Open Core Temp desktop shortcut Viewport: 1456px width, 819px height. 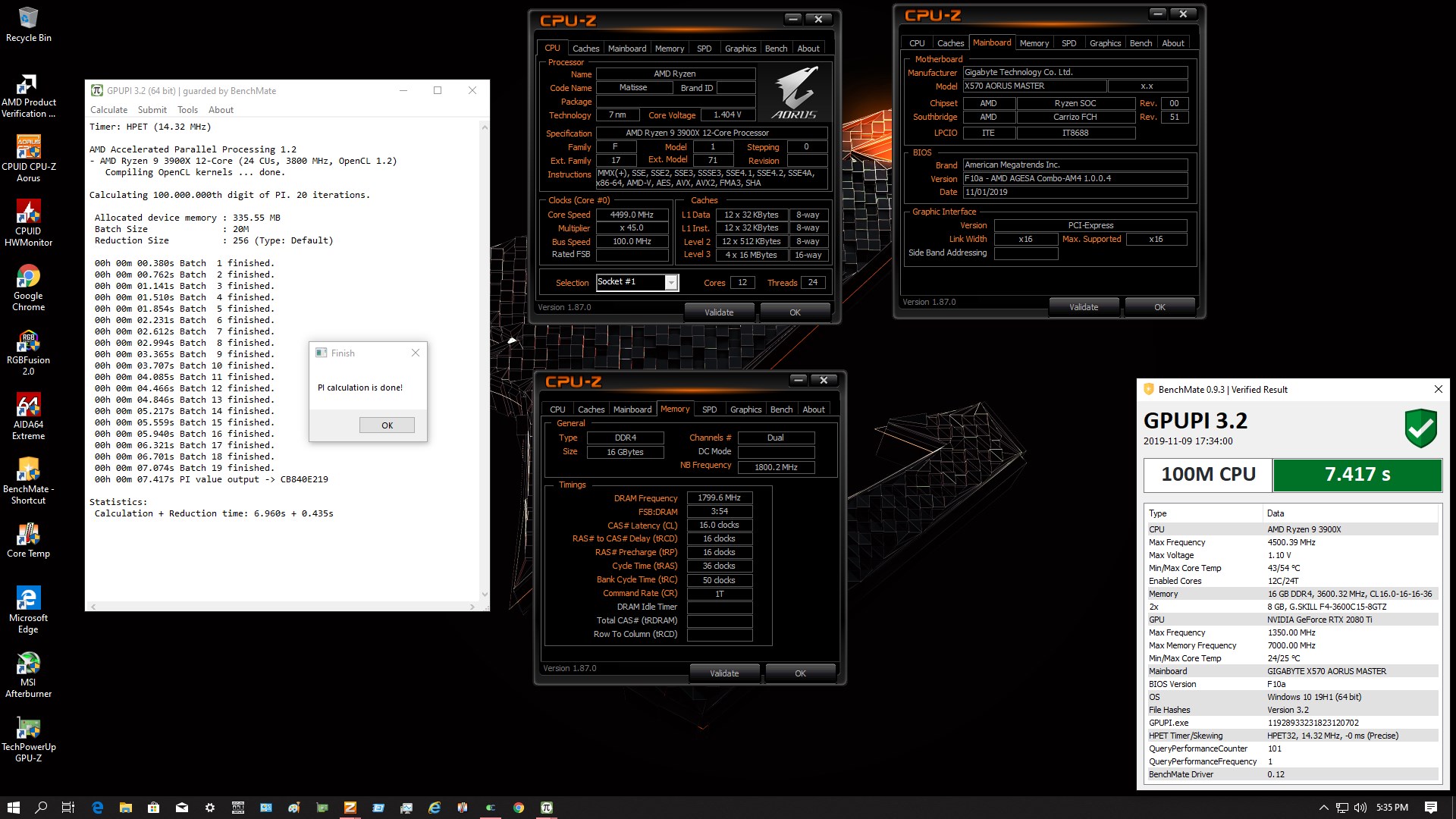click(x=28, y=540)
